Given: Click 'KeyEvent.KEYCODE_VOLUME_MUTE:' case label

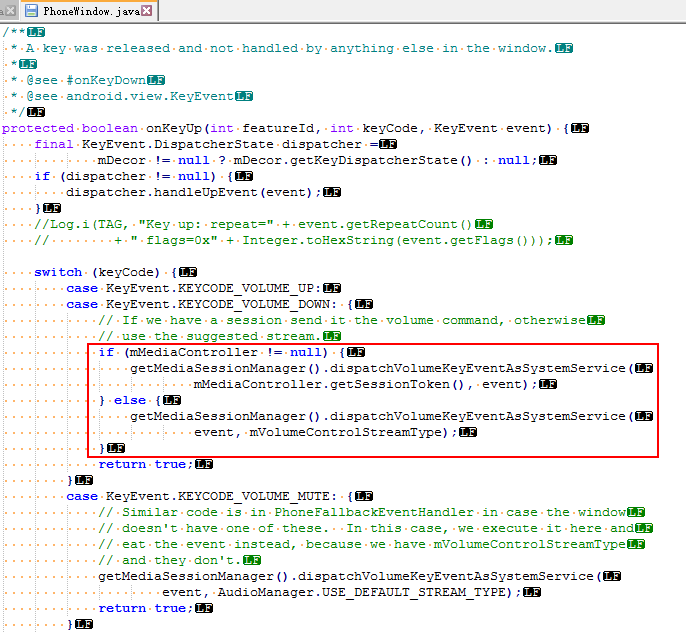Looking at the screenshot, I should click(x=222, y=497).
